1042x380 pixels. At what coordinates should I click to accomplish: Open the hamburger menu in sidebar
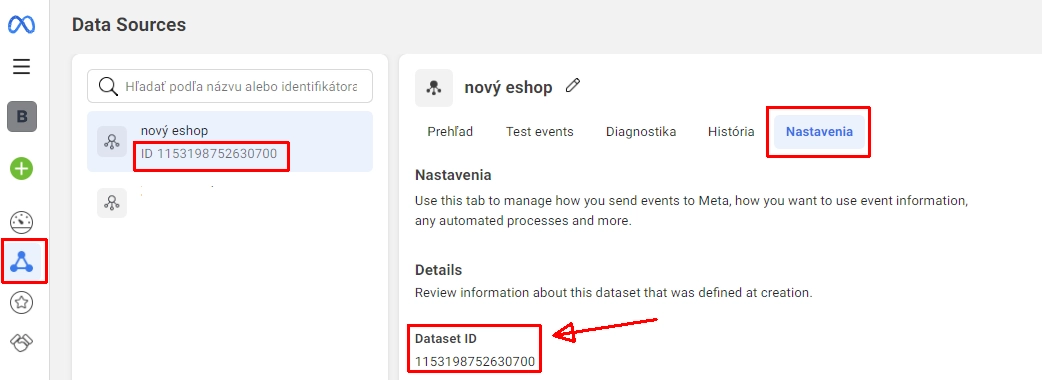click(x=22, y=66)
